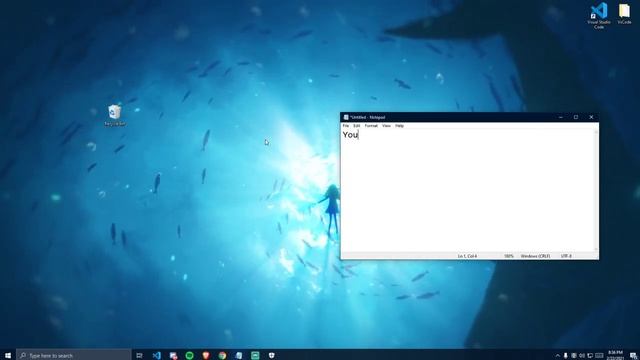Open Visual Studio Code from the taskbar

tap(157, 356)
